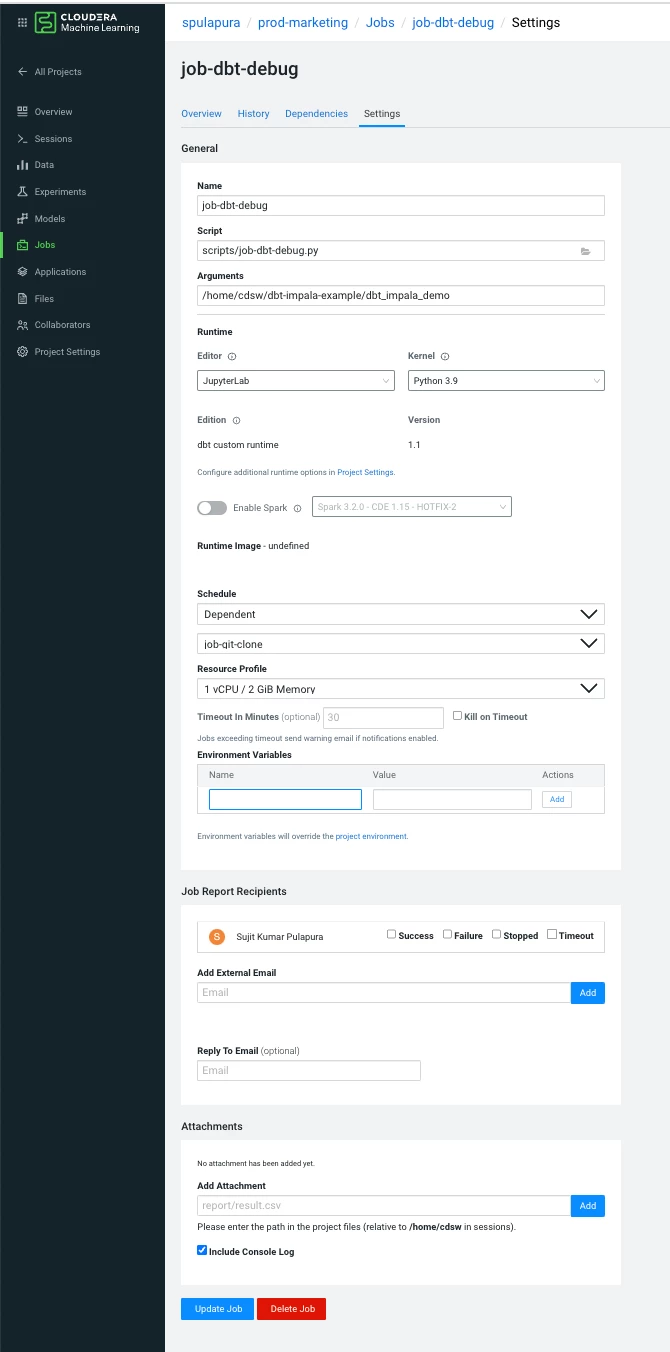The width and height of the screenshot is (670, 1352).
Task: Click the Cloudera Machine Learning logo
Action: [86, 22]
